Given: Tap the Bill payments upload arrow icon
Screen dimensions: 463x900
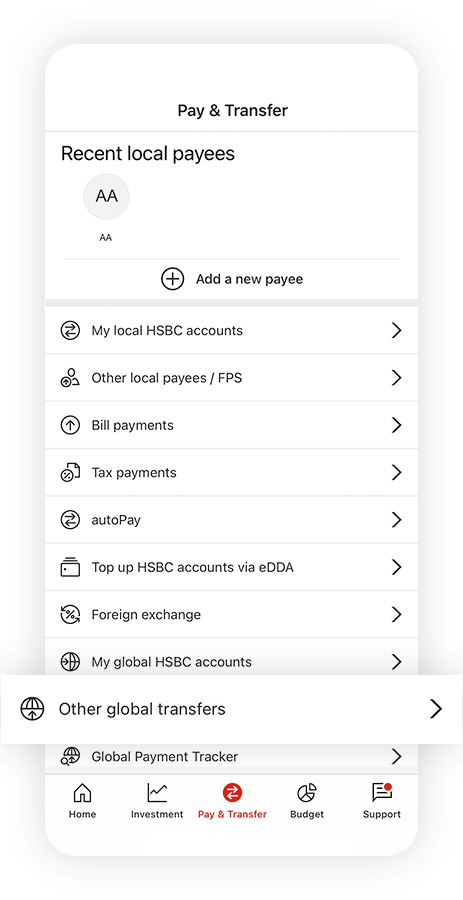Looking at the screenshot, I should [x=70, y=425].
